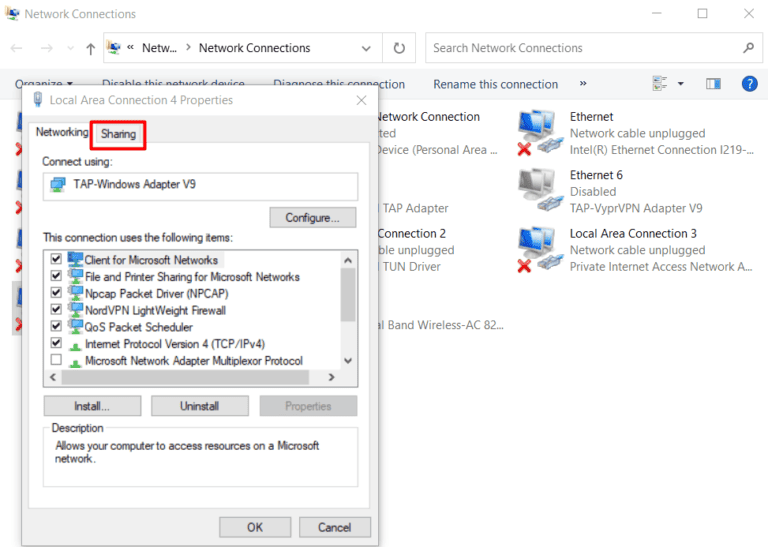Show more toolbar commands chevron
This screenshot has height=547, width=768.
(583, 84)
